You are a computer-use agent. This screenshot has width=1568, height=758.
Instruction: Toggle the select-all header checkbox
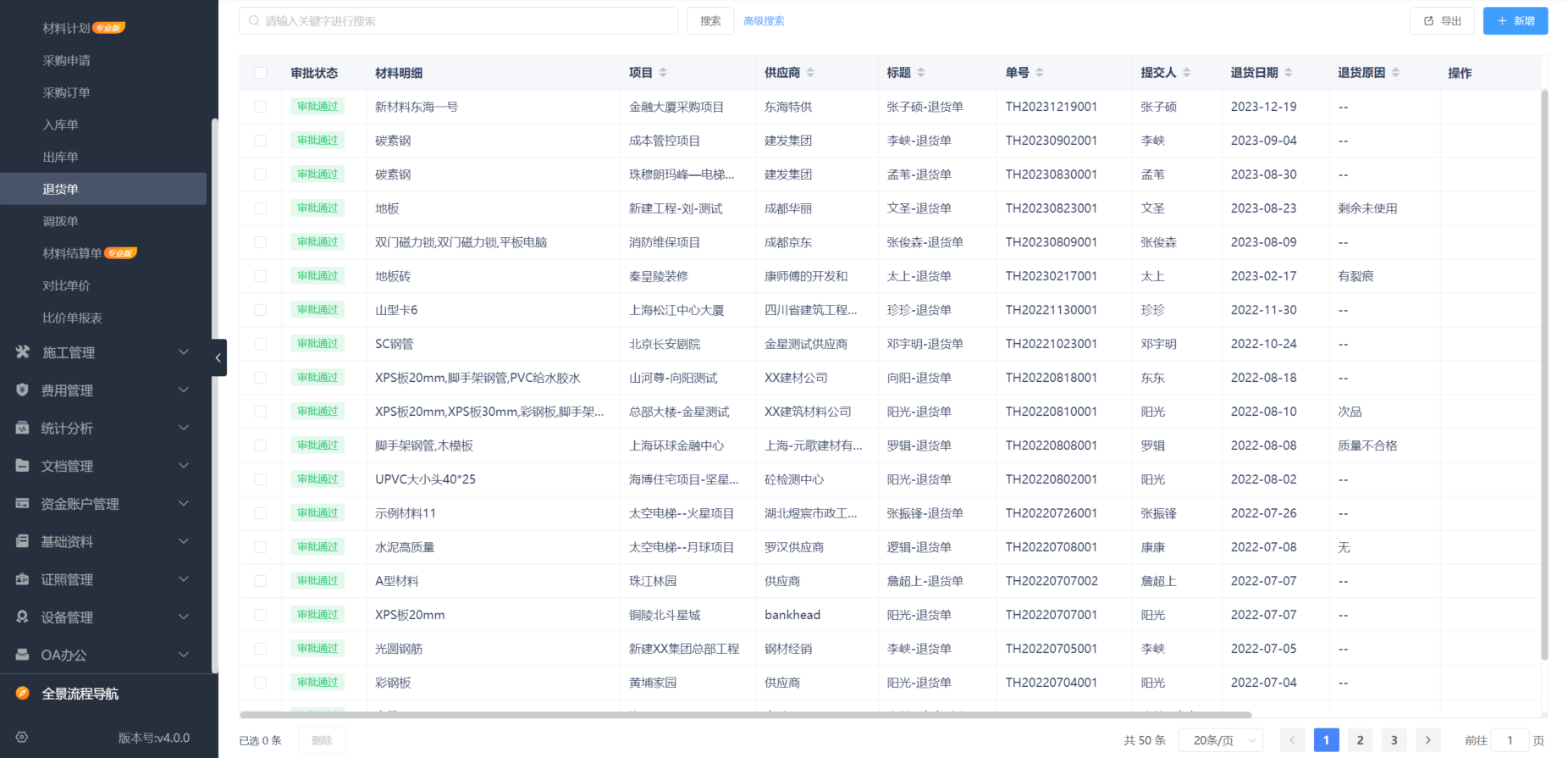(x=261, y=73)
